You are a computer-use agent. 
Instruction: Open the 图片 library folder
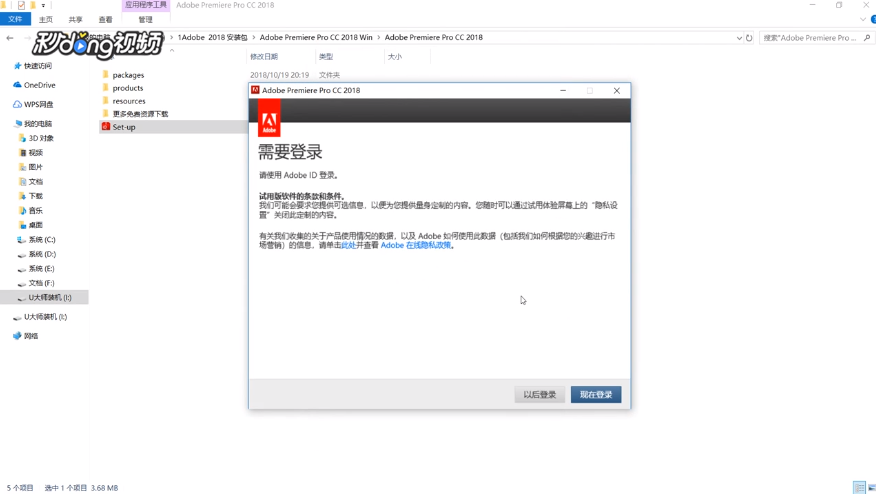[35, 167]
